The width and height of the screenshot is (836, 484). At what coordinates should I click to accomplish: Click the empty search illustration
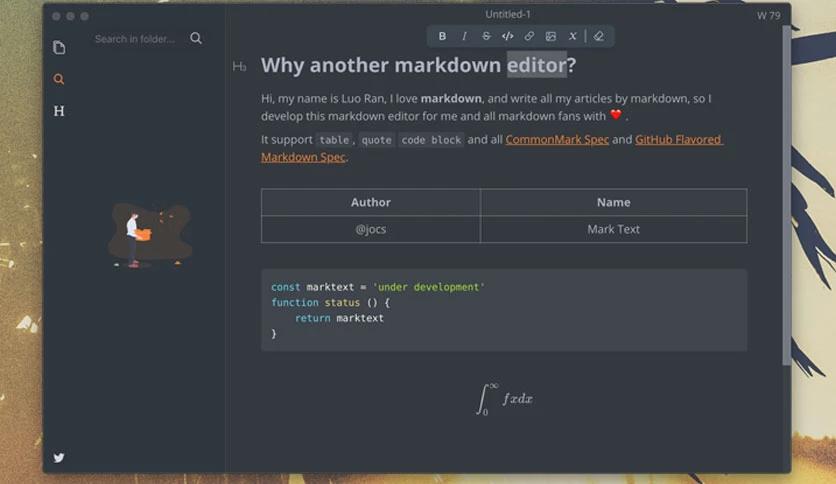point(150,235)
